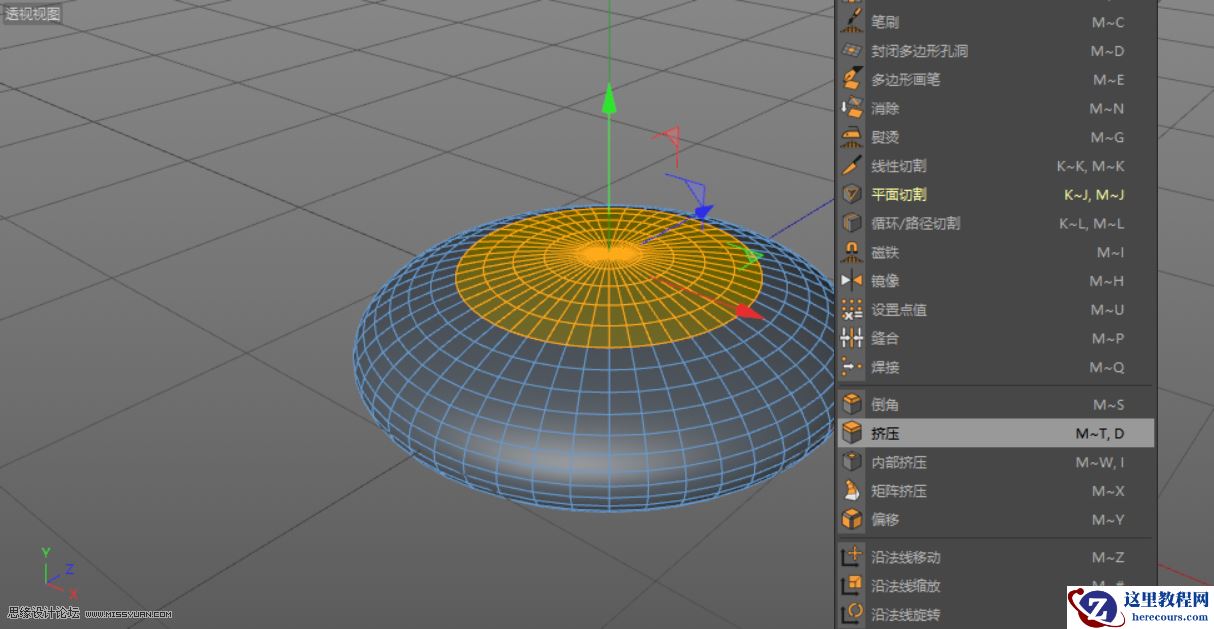
Task: Click the 封闭多边形孔洞 (Close Polygon Hole) icon
Action: click(852, 51)
